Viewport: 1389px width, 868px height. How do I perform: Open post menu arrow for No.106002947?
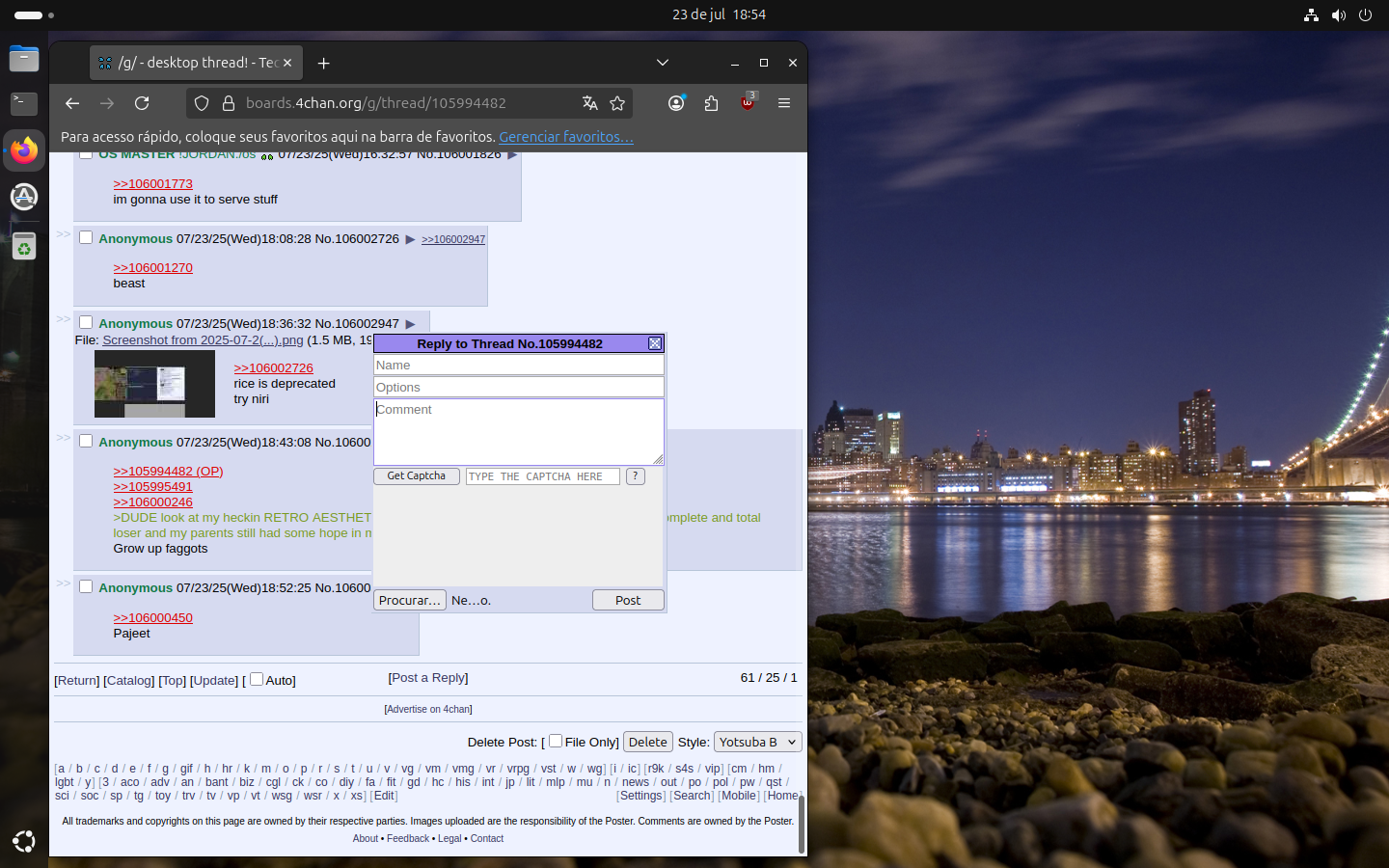[410, 324]
